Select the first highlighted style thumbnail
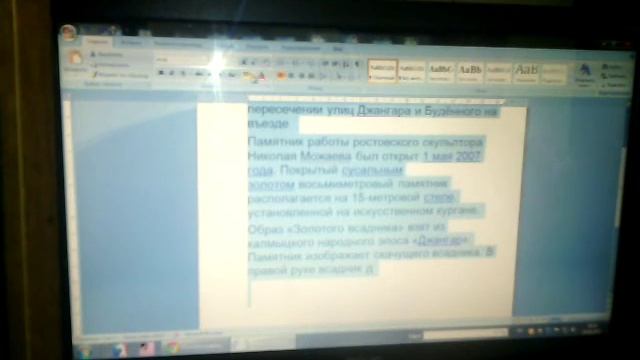This screenshot has height=360, width=640. point(382,71)
